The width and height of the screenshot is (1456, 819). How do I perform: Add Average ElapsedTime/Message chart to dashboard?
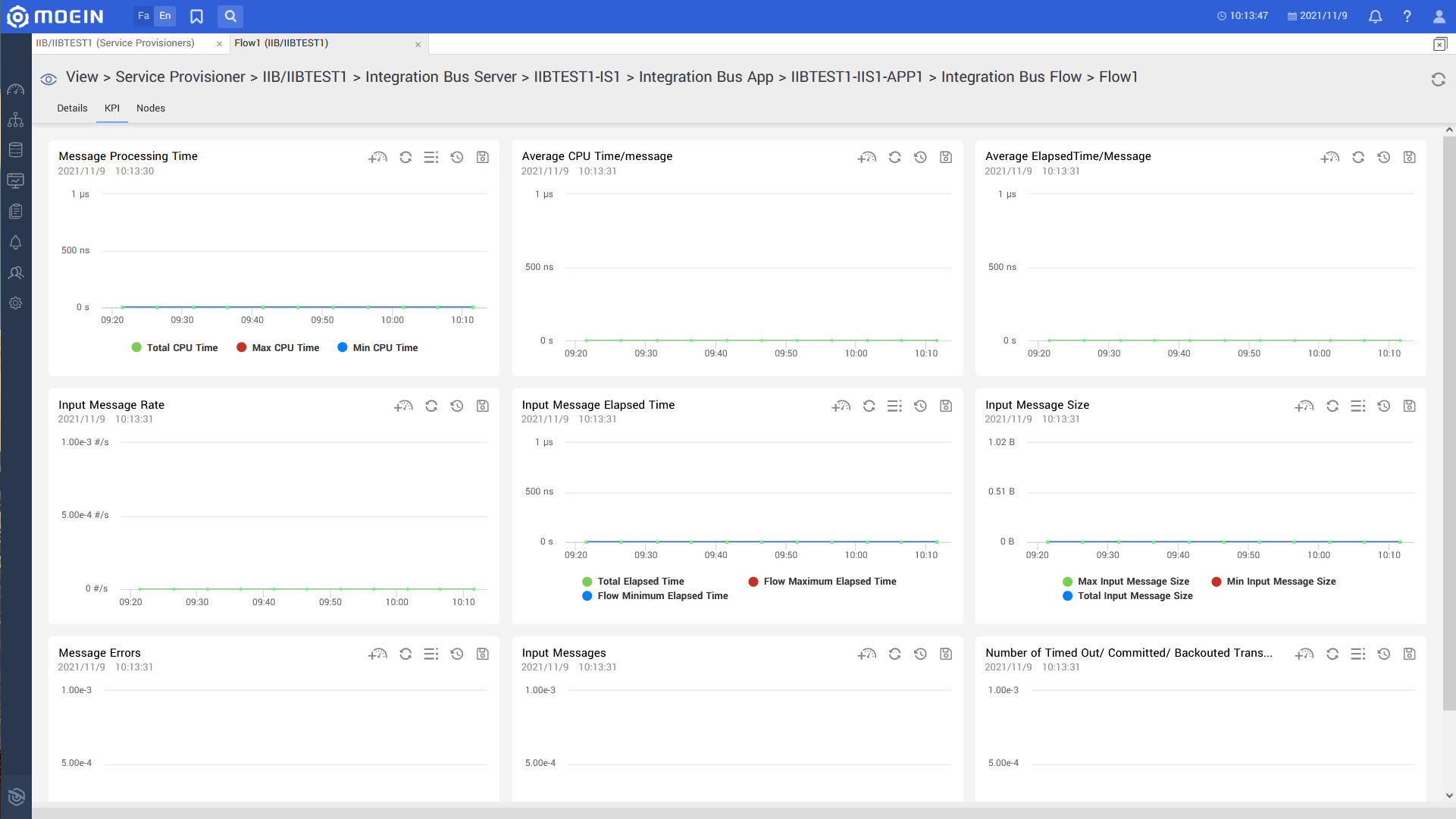1329,157
